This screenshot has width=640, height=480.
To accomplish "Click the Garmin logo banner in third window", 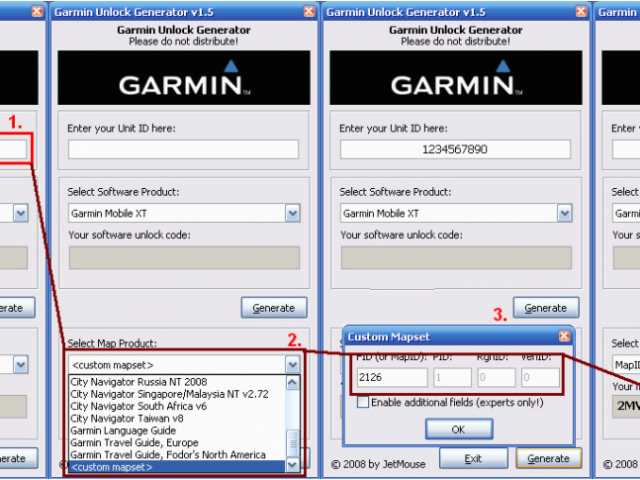I will (456, 78).
